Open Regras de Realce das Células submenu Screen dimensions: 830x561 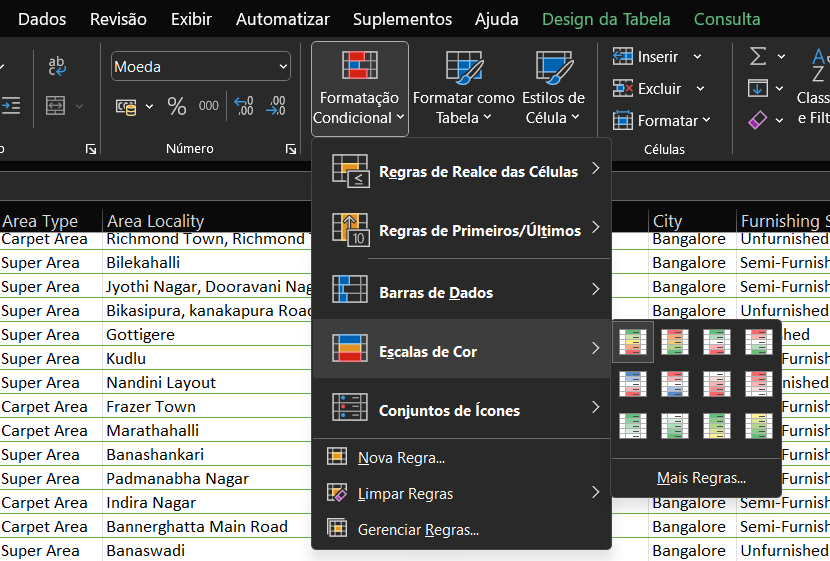click(x=462, y=171)
